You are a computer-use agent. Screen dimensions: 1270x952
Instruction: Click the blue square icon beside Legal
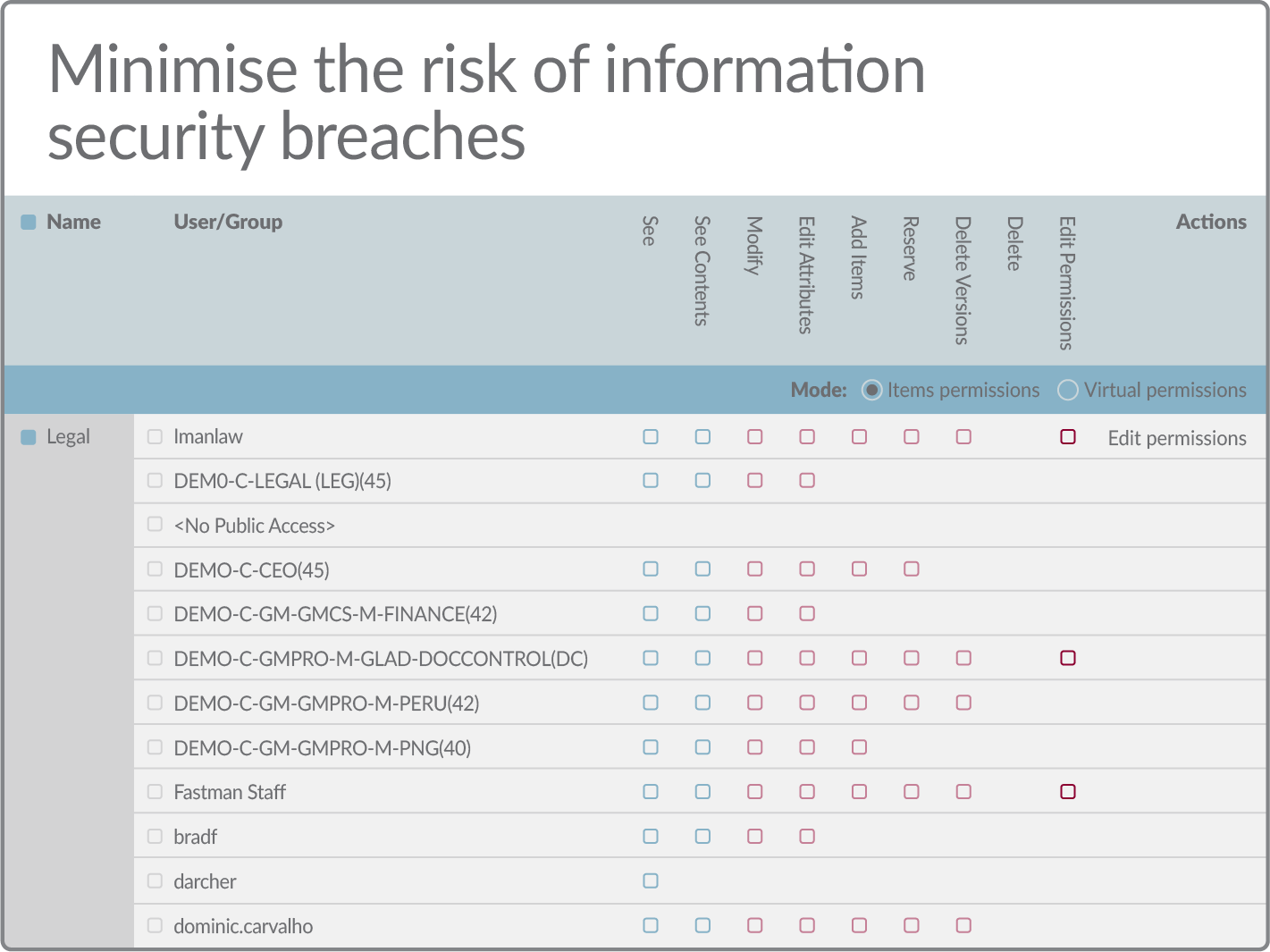pyautogui.click(x=29, y=436)
